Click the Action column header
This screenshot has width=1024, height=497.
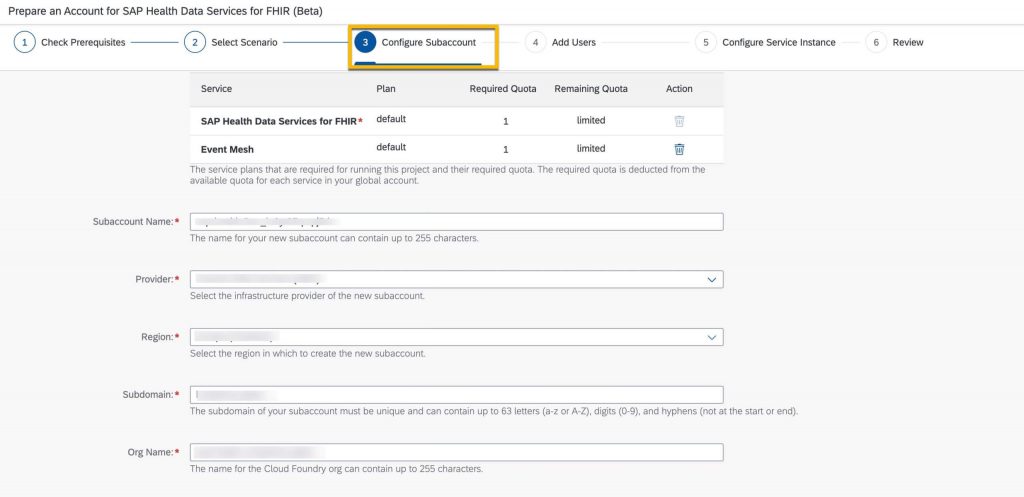(679, 89)
